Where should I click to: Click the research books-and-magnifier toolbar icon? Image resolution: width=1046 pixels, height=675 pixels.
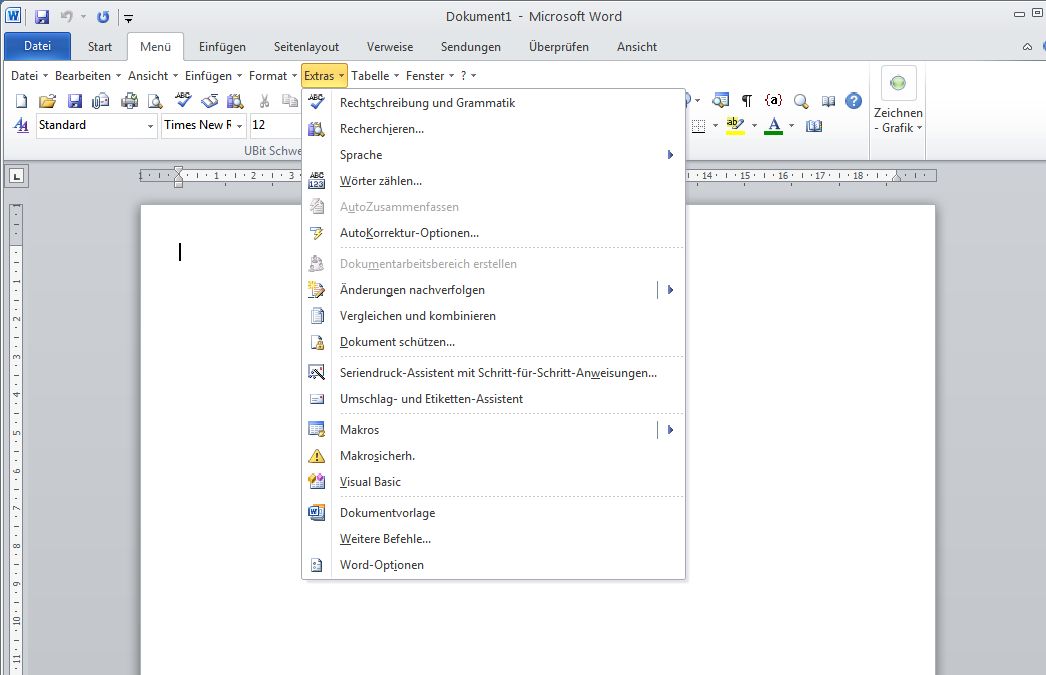[x=235, y=101]
